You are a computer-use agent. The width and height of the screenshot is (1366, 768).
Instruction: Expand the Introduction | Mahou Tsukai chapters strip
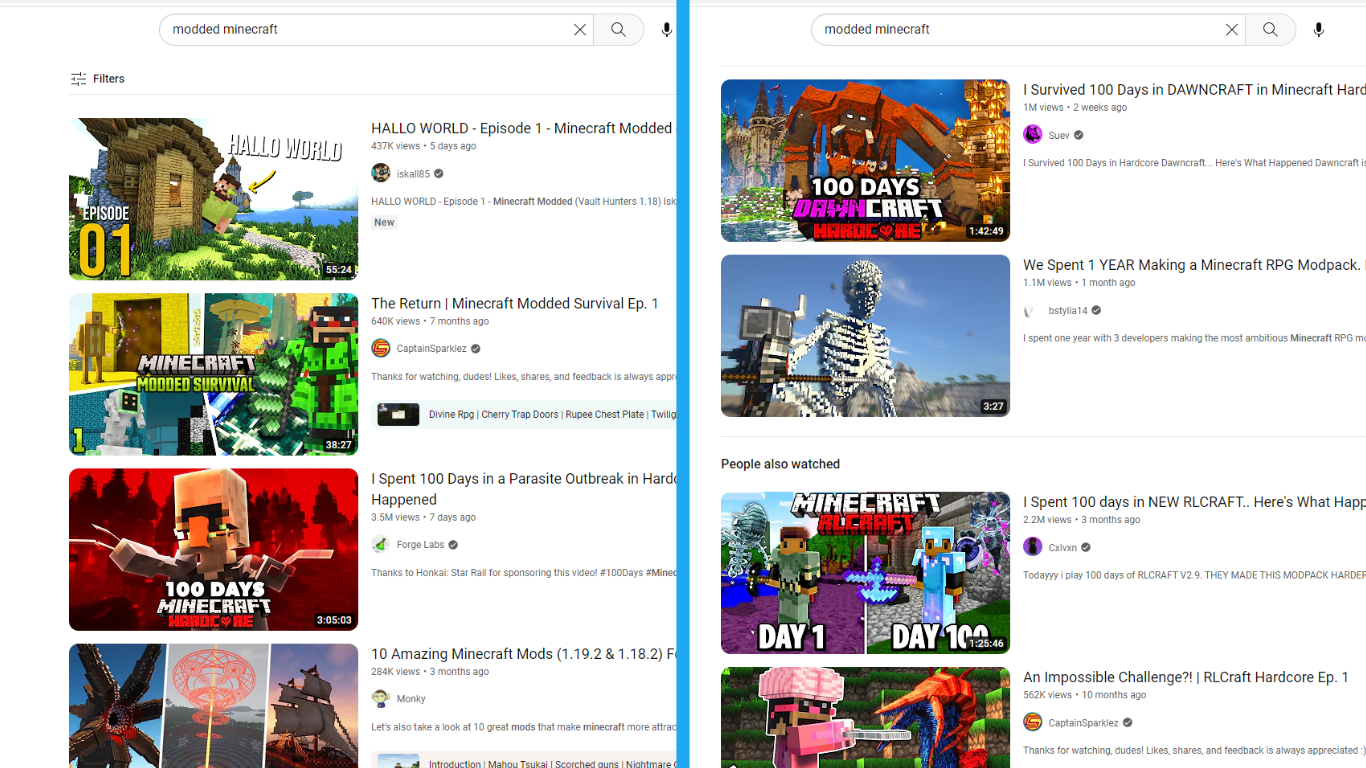point(524,762)
